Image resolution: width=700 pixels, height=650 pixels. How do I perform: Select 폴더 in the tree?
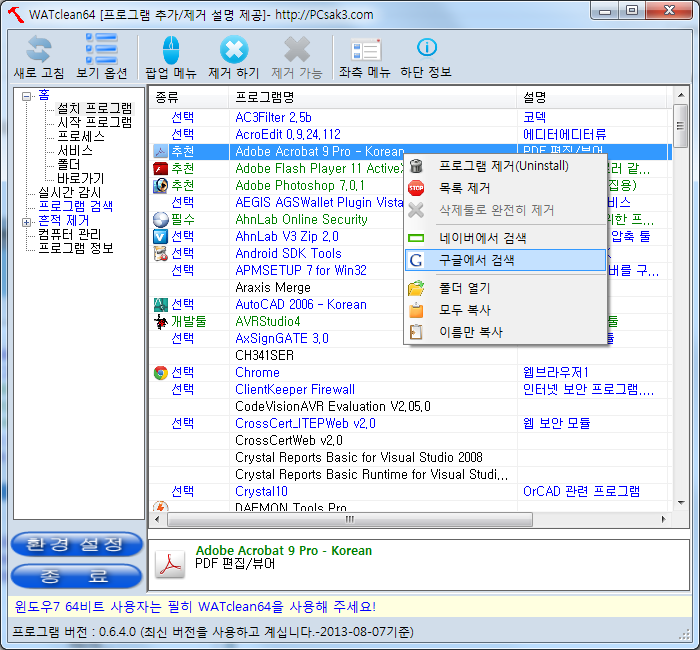pos(68,164)
